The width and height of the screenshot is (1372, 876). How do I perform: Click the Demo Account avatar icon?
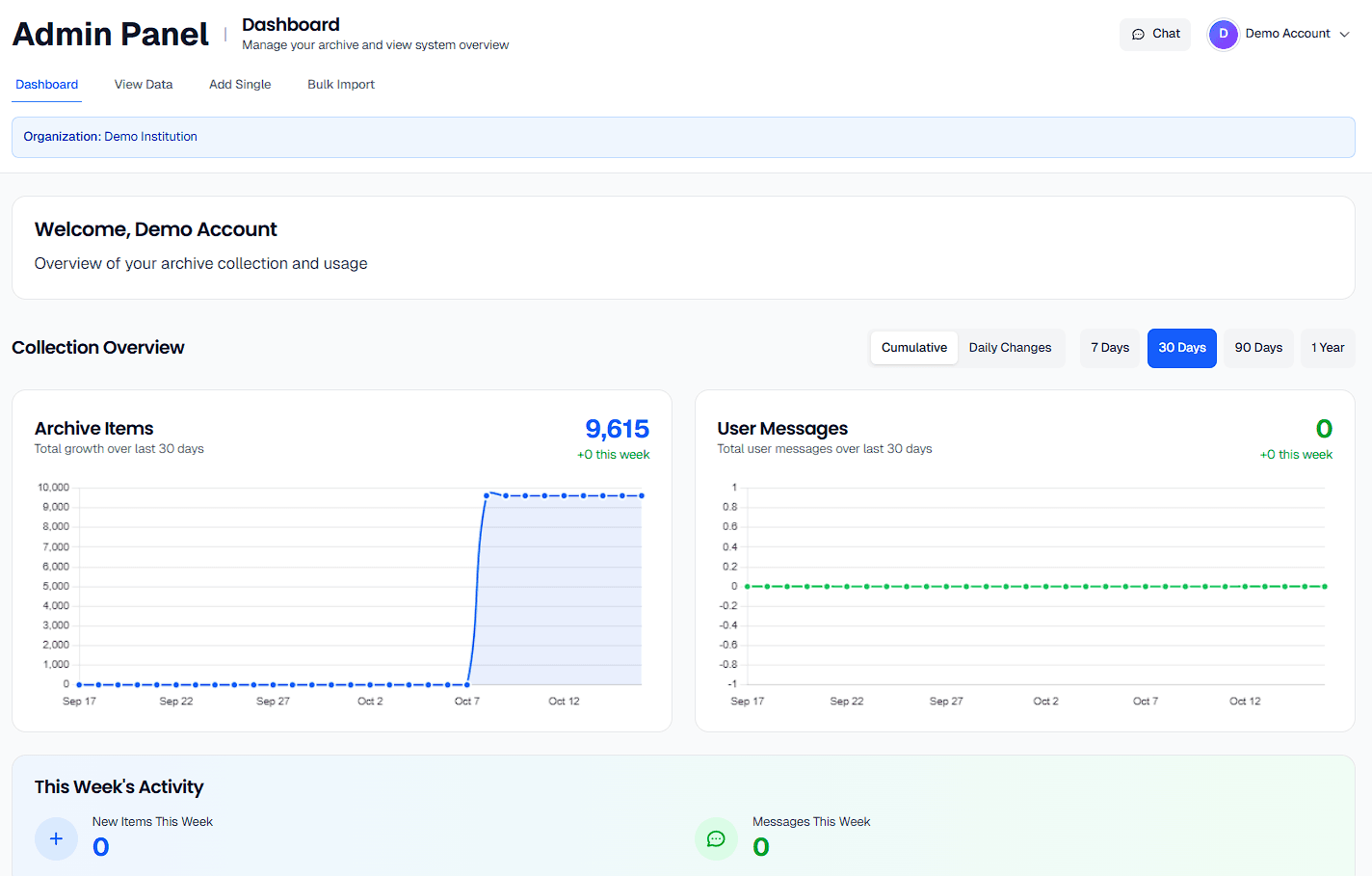point(1223,34)
